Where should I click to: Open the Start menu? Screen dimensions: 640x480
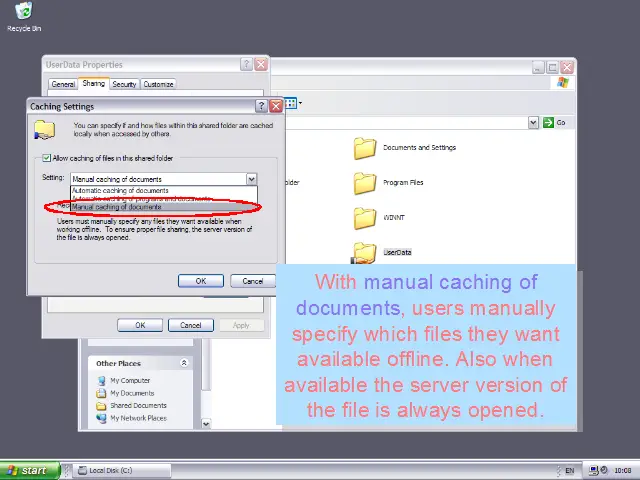tap(30, 471)
